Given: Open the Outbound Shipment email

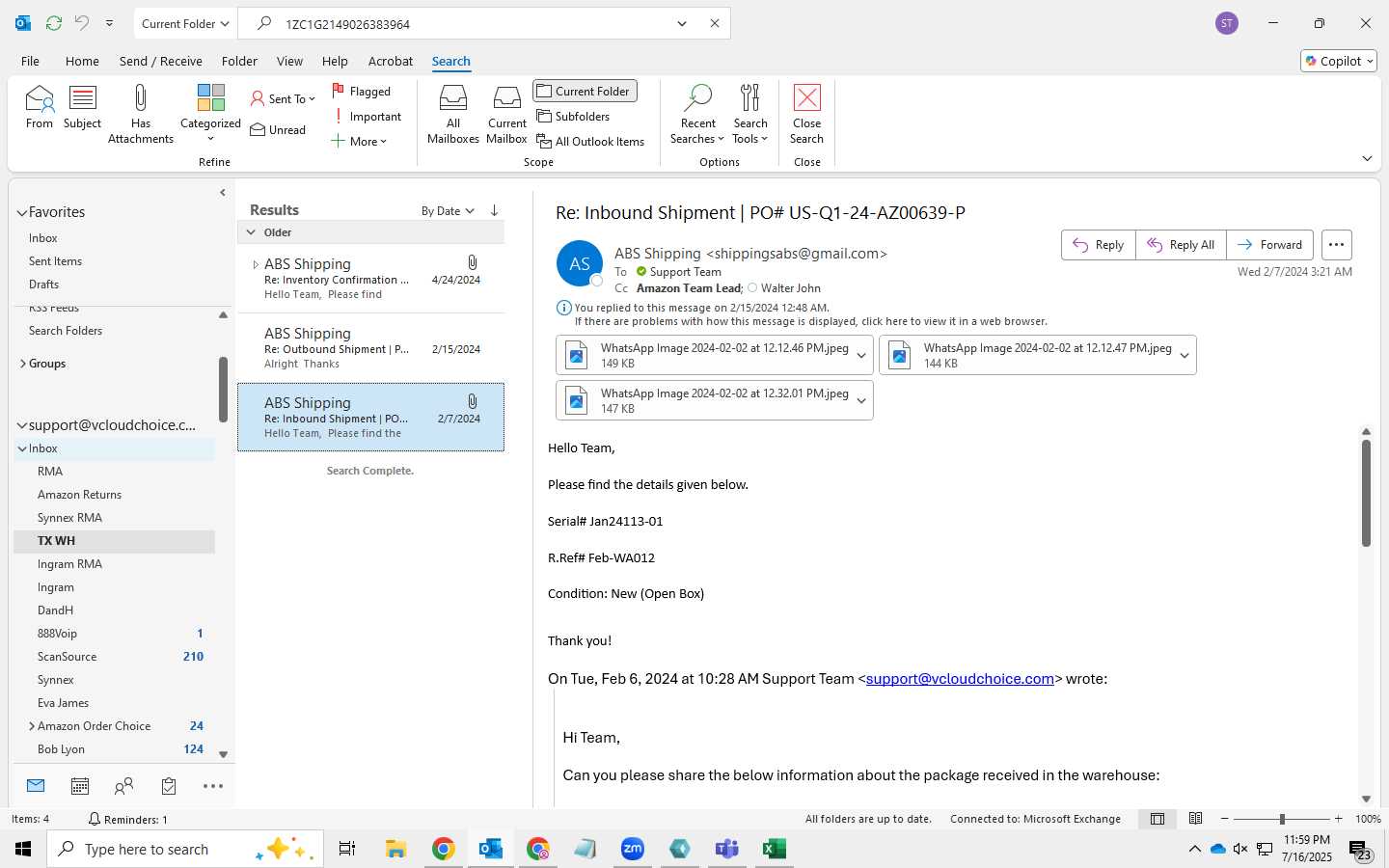Looking at the screenshot, I should pyautogui.click(x=371, y=348).
